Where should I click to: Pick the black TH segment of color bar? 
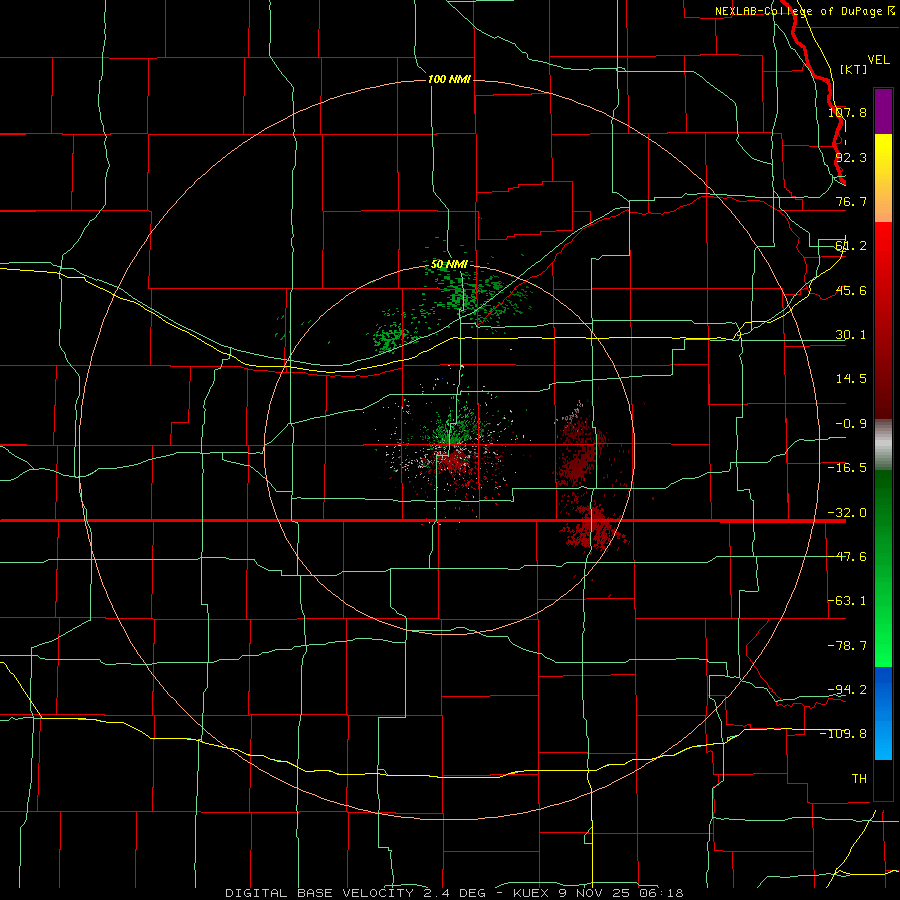(883, 779)
